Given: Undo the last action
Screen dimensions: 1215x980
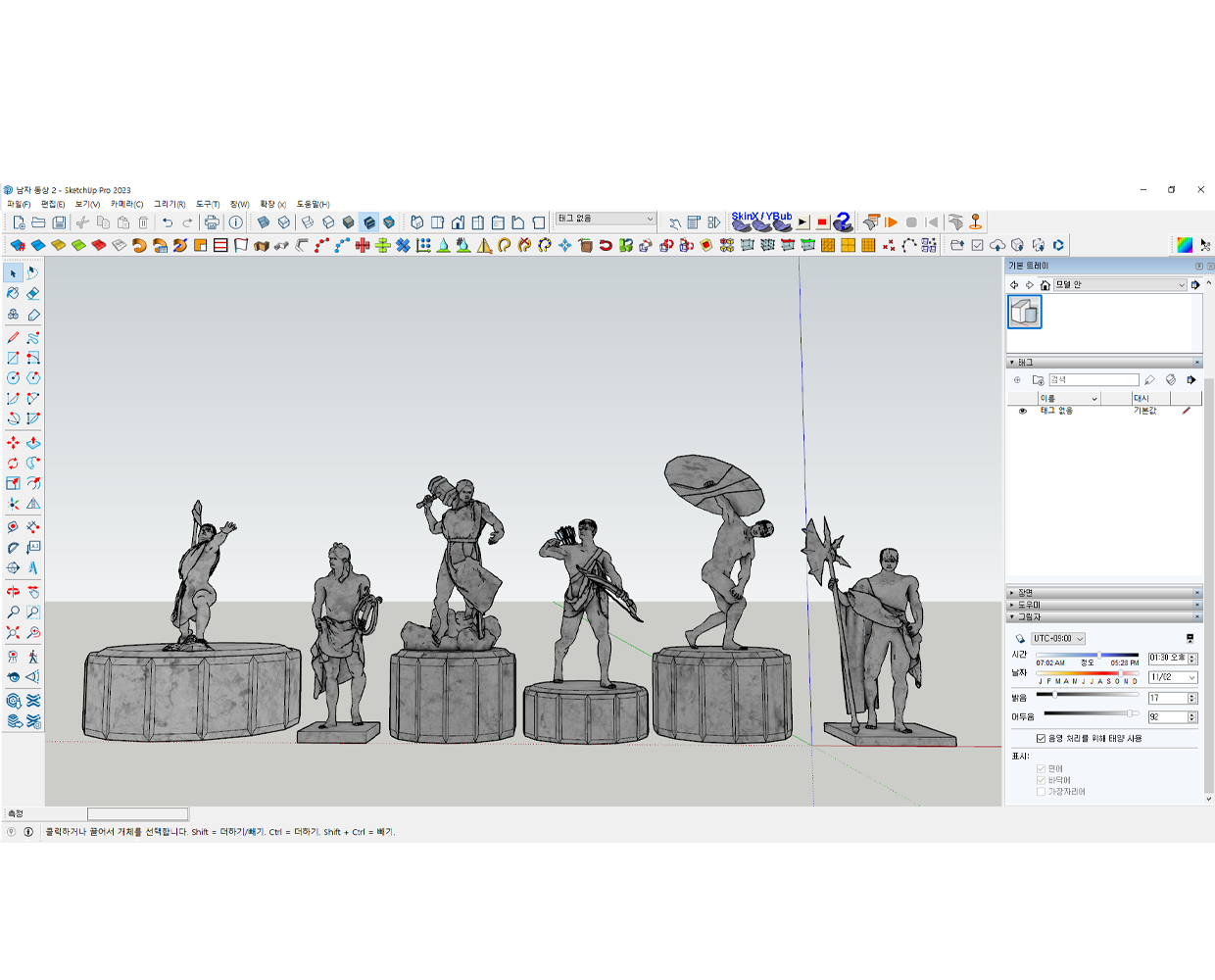Looking at the screenshot, I should click(x=168, y=222).
